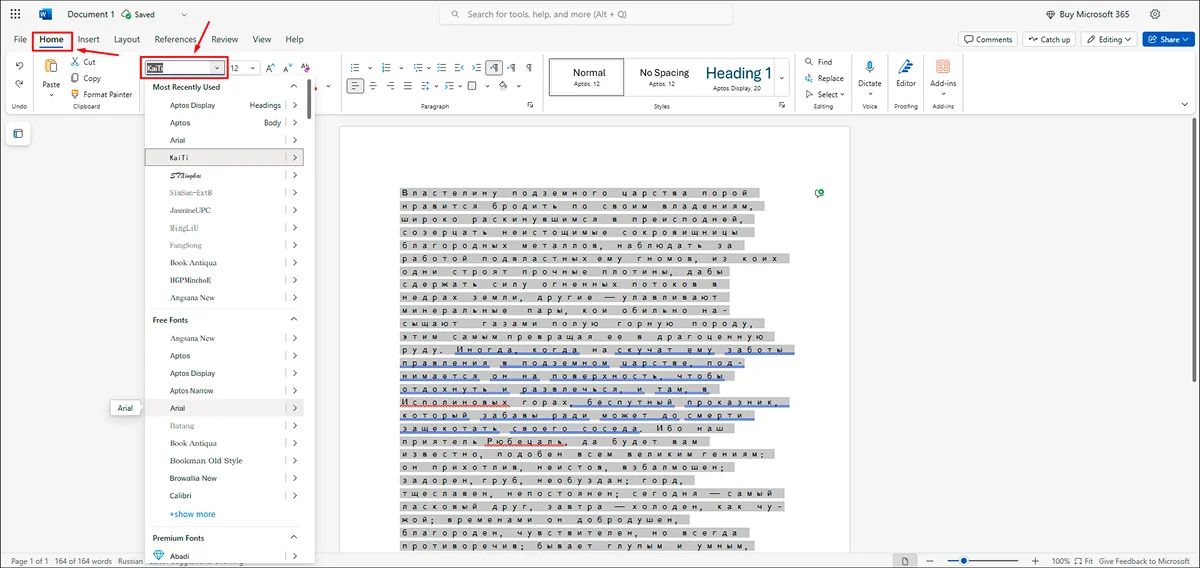Click the Undo arrow icon
Screen dimensions: 1200x568
19,65
